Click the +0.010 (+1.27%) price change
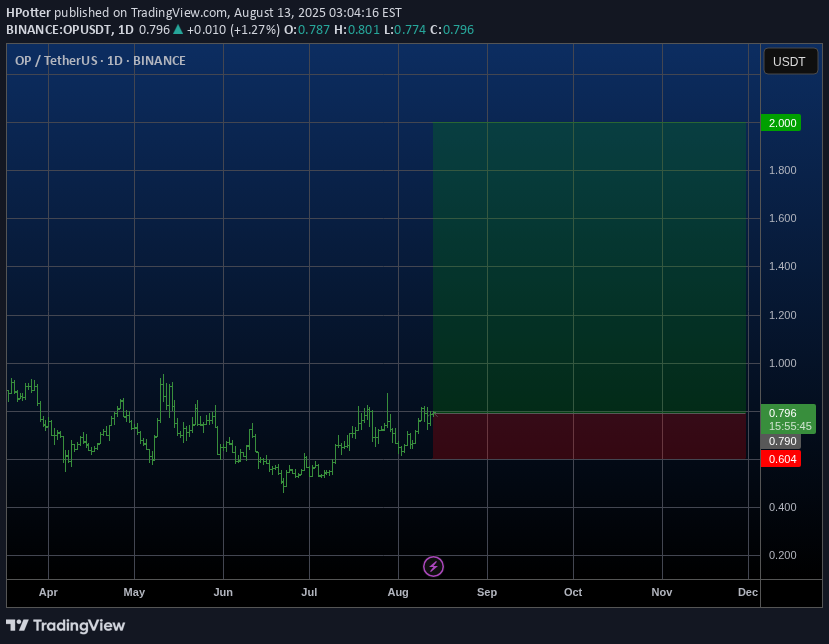 click(233, 30)
